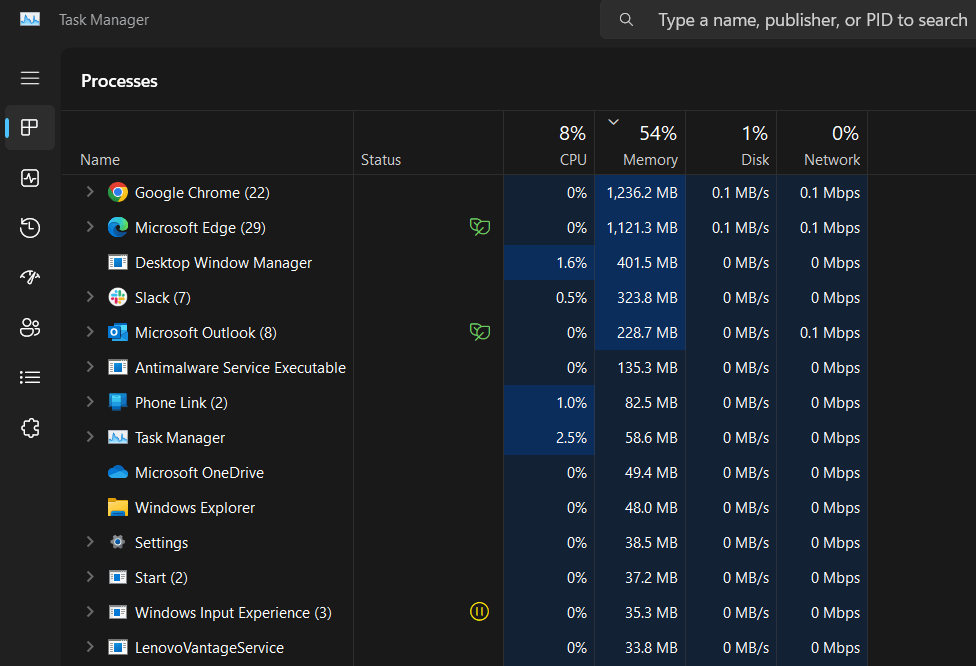This screenshot has width=976, height=666.
Task: Click the Processes page heading
Action: (119, 81)
